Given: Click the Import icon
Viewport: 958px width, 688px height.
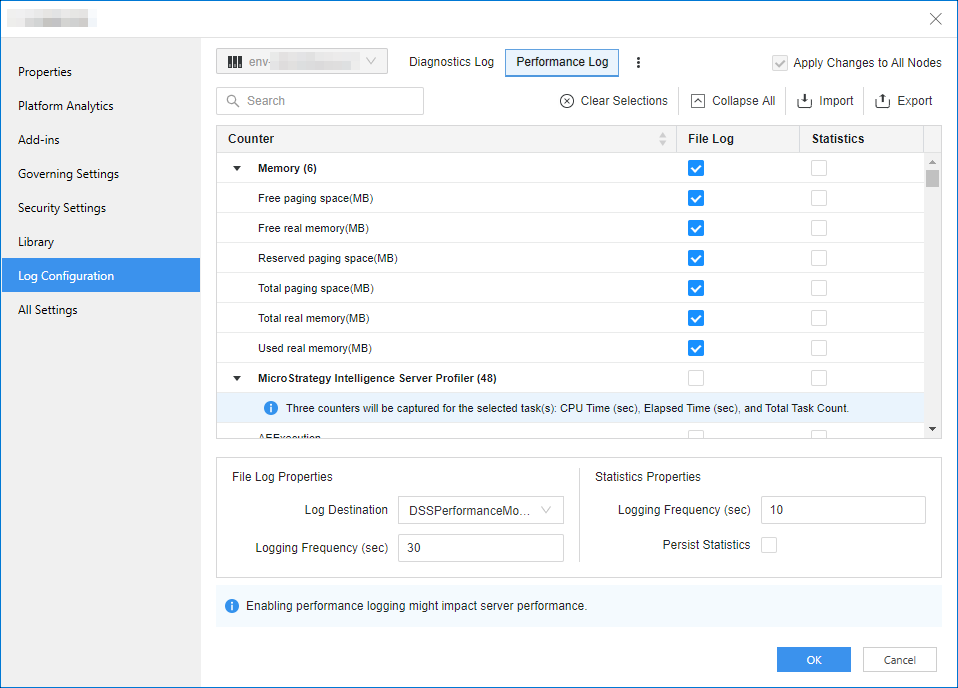Looking at the screenshot, I should [804, 101].
